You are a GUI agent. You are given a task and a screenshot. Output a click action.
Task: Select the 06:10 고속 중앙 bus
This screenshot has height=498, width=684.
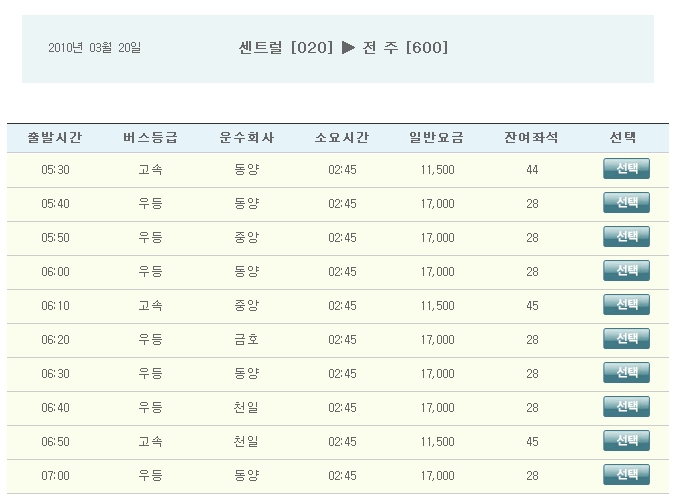[626, 305]
